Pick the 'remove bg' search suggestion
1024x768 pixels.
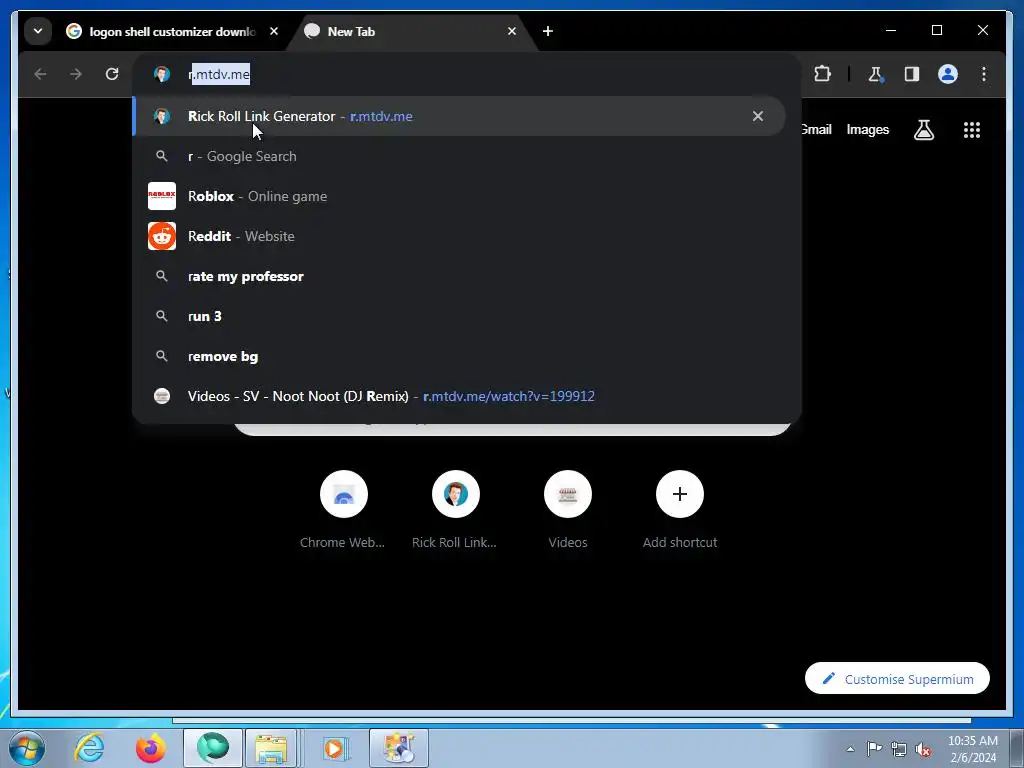click(458, 357)
